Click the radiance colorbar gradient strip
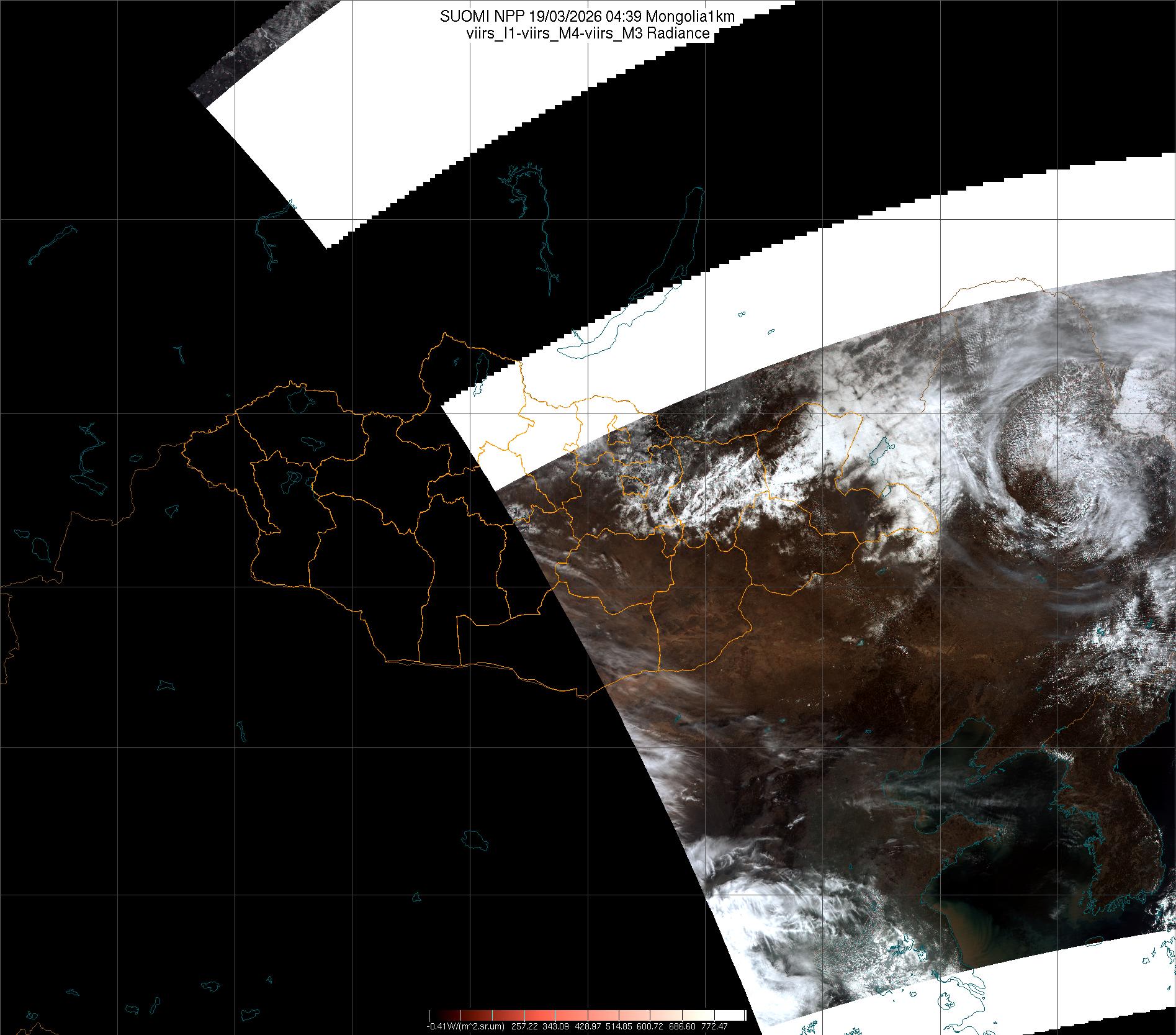1176x1035 pixels. (x=587, y=1016)
